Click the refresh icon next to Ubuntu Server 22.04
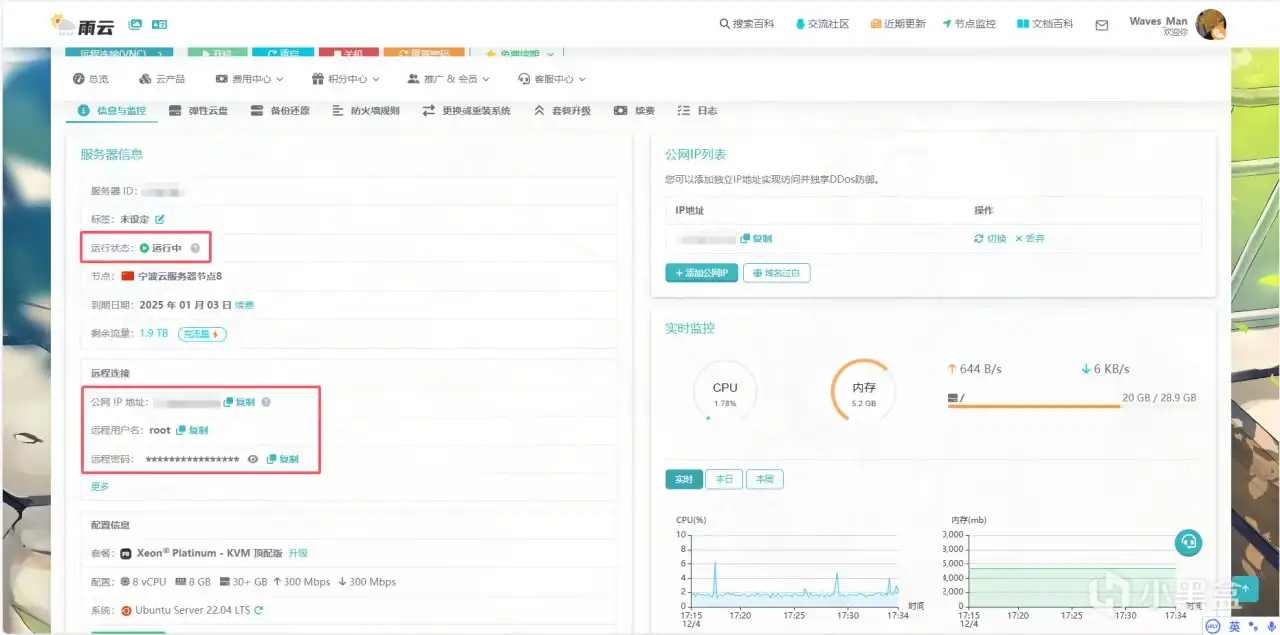Image resolution: width=1280 pixels, height=635 pixels. [259, 610]
